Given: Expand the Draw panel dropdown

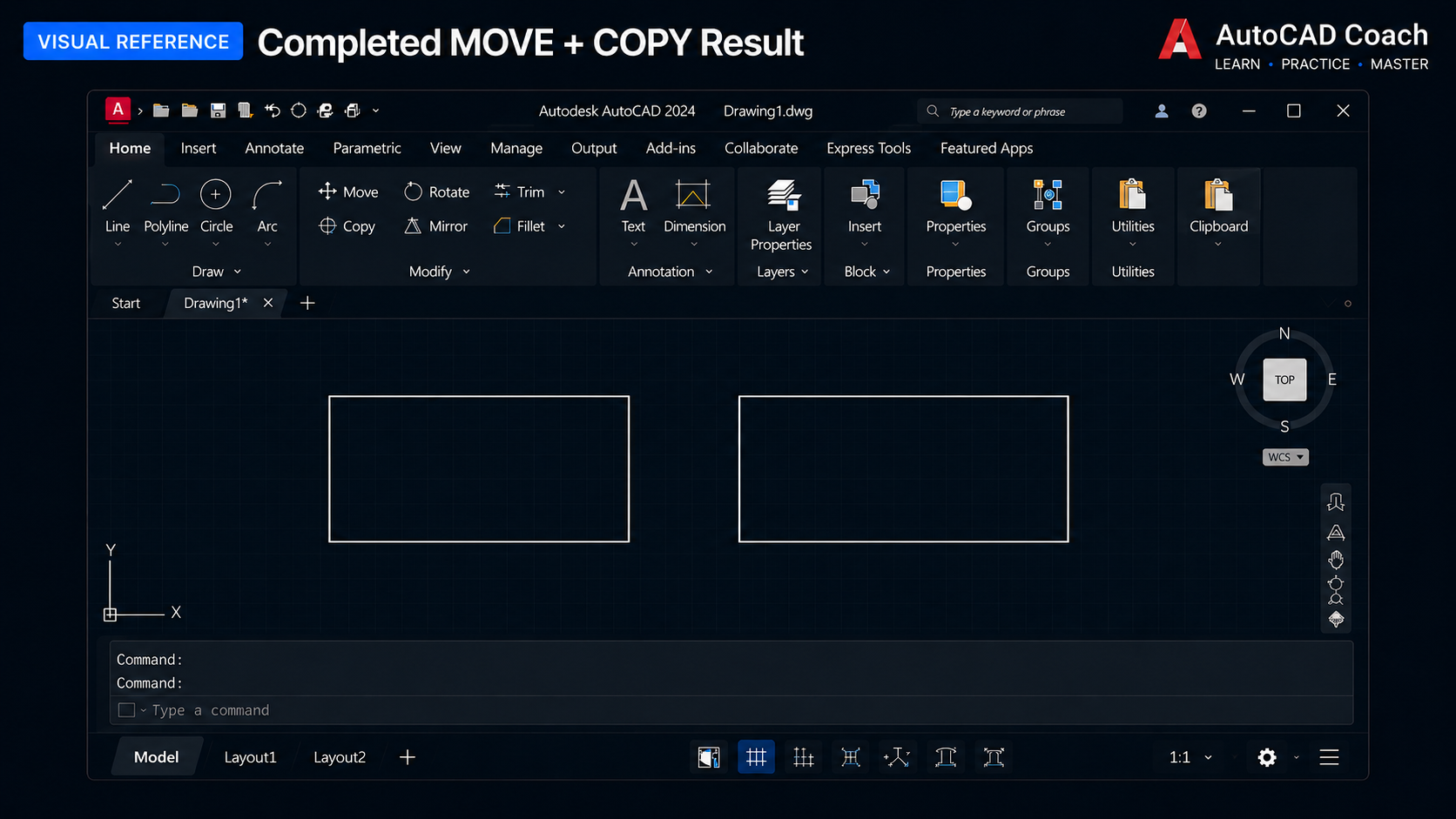Looking at the screenshot, I should [x=216, y=272].
